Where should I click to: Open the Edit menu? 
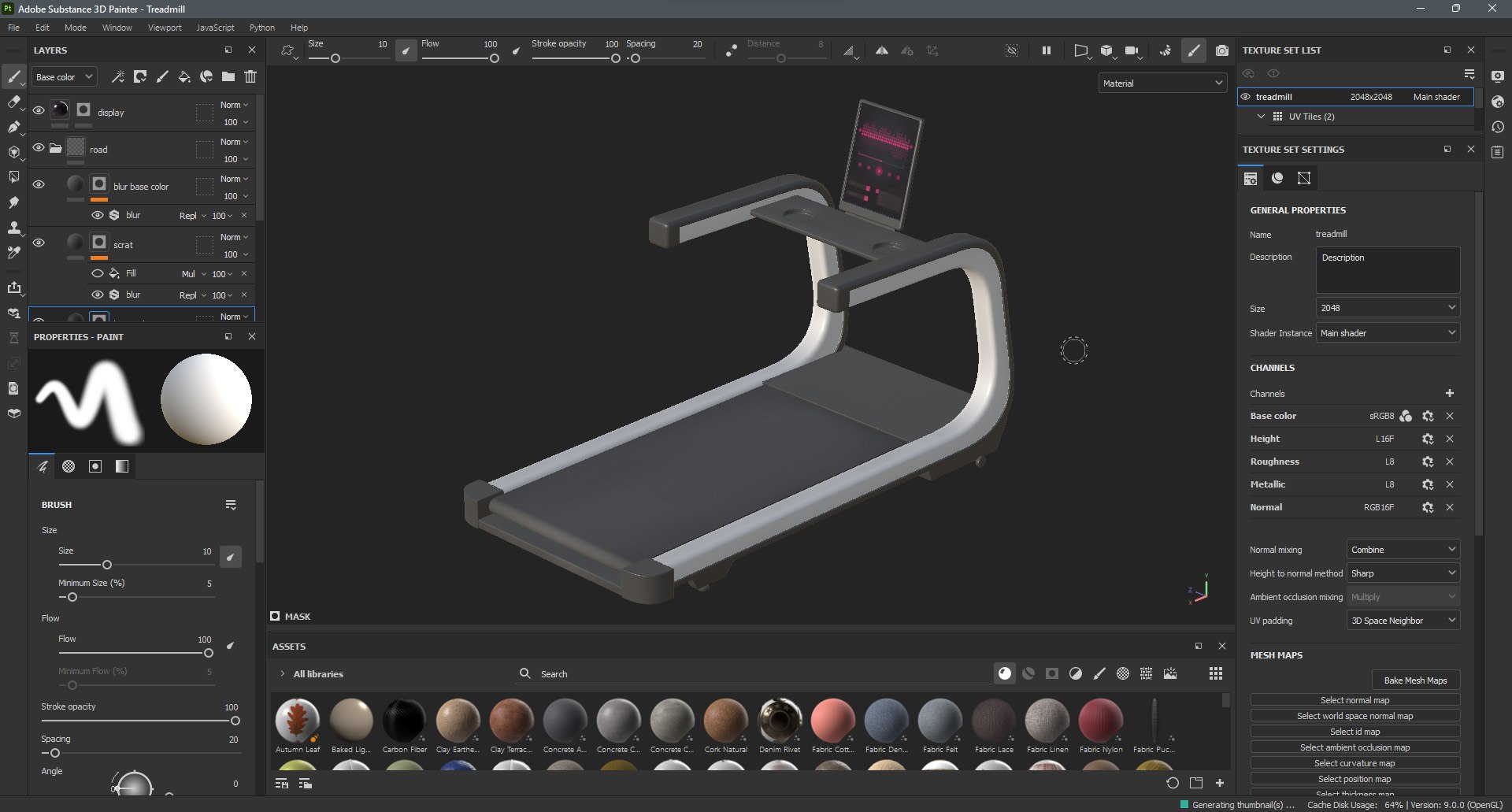(43, 28)
